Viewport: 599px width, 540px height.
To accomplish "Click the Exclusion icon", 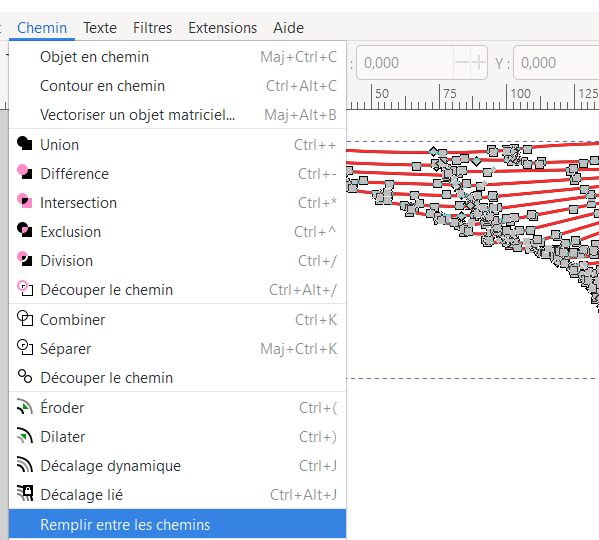I will pyautogui.click(x=25, y=230).
